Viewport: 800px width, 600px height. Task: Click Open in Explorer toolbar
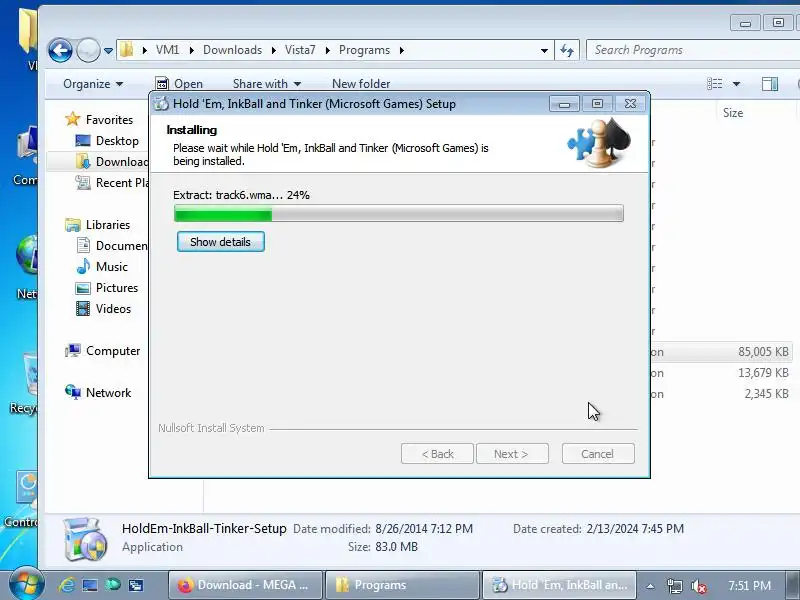click(179, 84)
